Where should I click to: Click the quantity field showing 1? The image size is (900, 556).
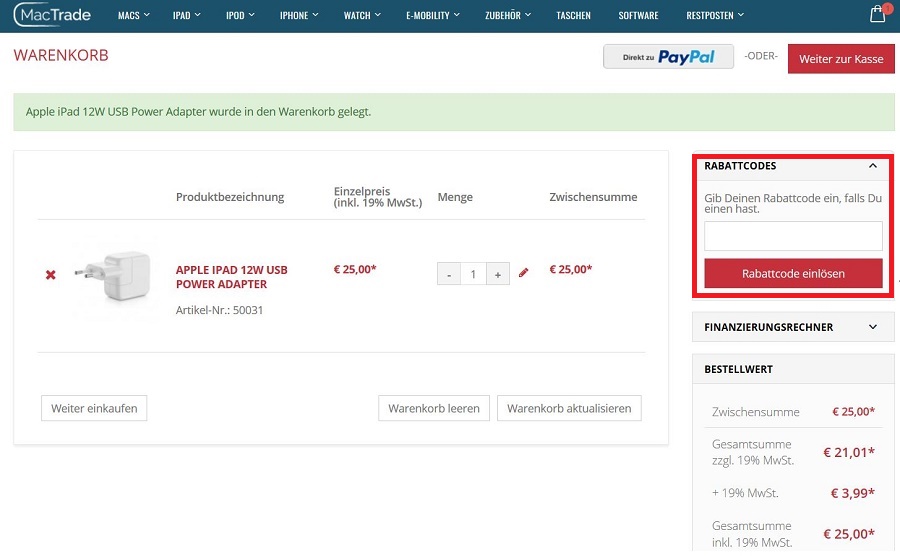pos(473,274)
